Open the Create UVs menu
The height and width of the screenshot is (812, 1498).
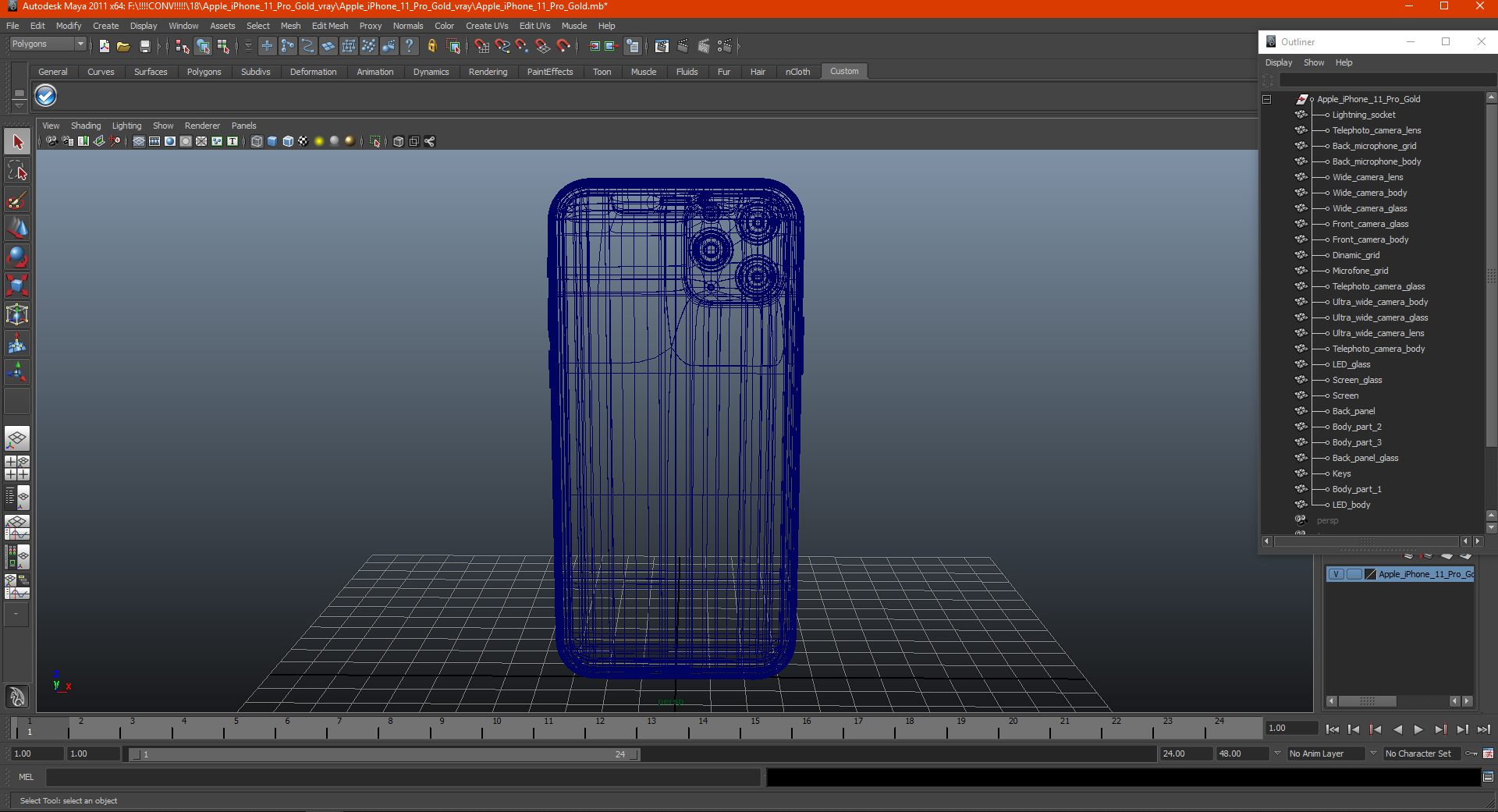point(487,26)
